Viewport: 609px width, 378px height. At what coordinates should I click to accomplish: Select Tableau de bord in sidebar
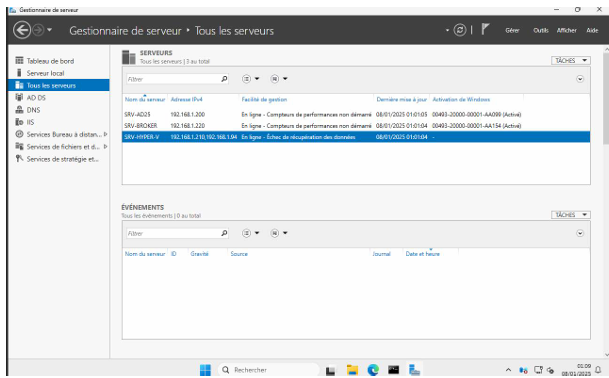coord(50,61)
